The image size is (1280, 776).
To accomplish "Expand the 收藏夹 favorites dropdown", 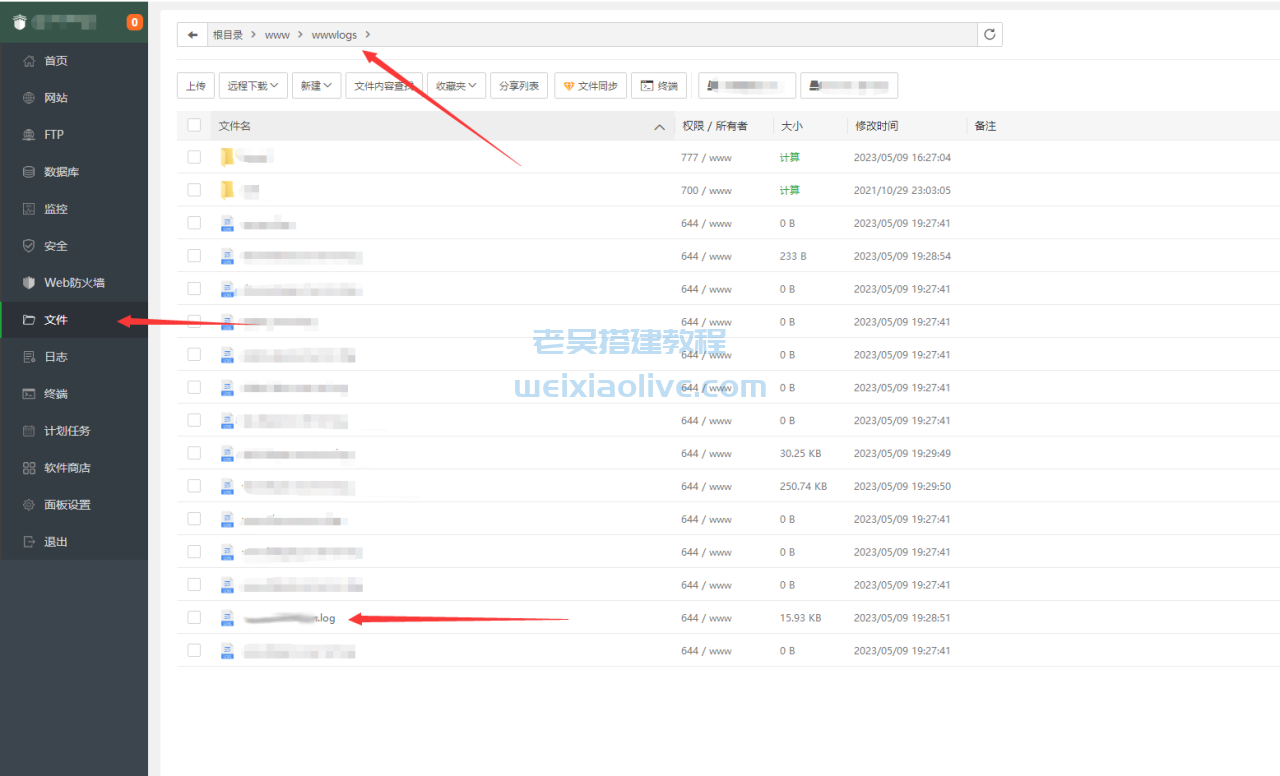I will pyautogui.click(x=459, y=86).
